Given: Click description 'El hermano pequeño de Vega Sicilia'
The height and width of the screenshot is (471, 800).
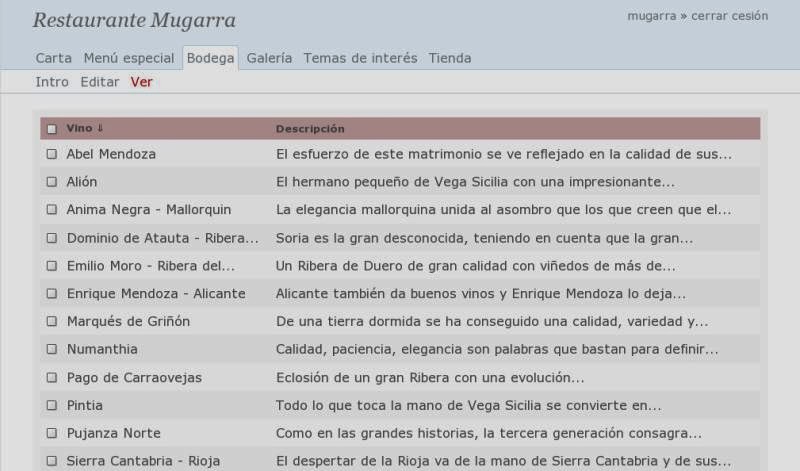Looking at the screenshot, I should point(476,182).
